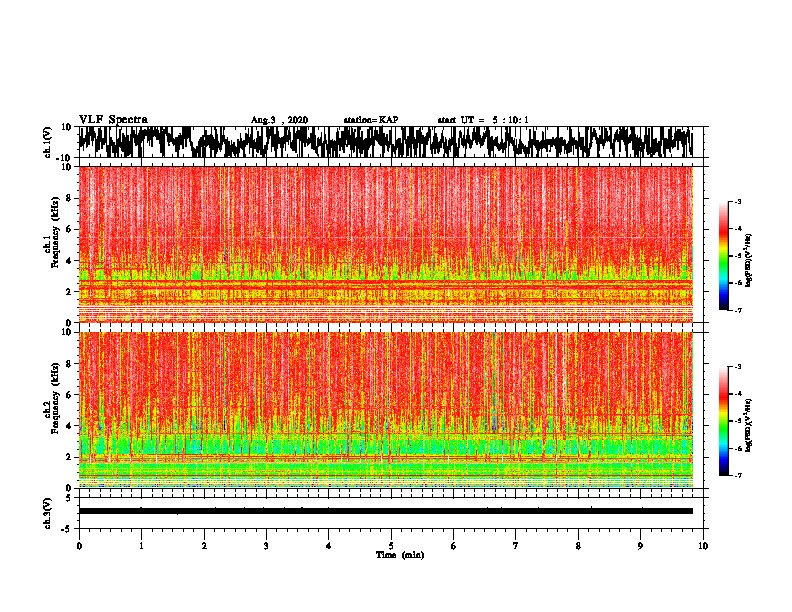The height and width of the screenshot is (612, 792).
Task: Click the "4" kHz tick on ch.2 frequency axis
Action: click(69, 426)
